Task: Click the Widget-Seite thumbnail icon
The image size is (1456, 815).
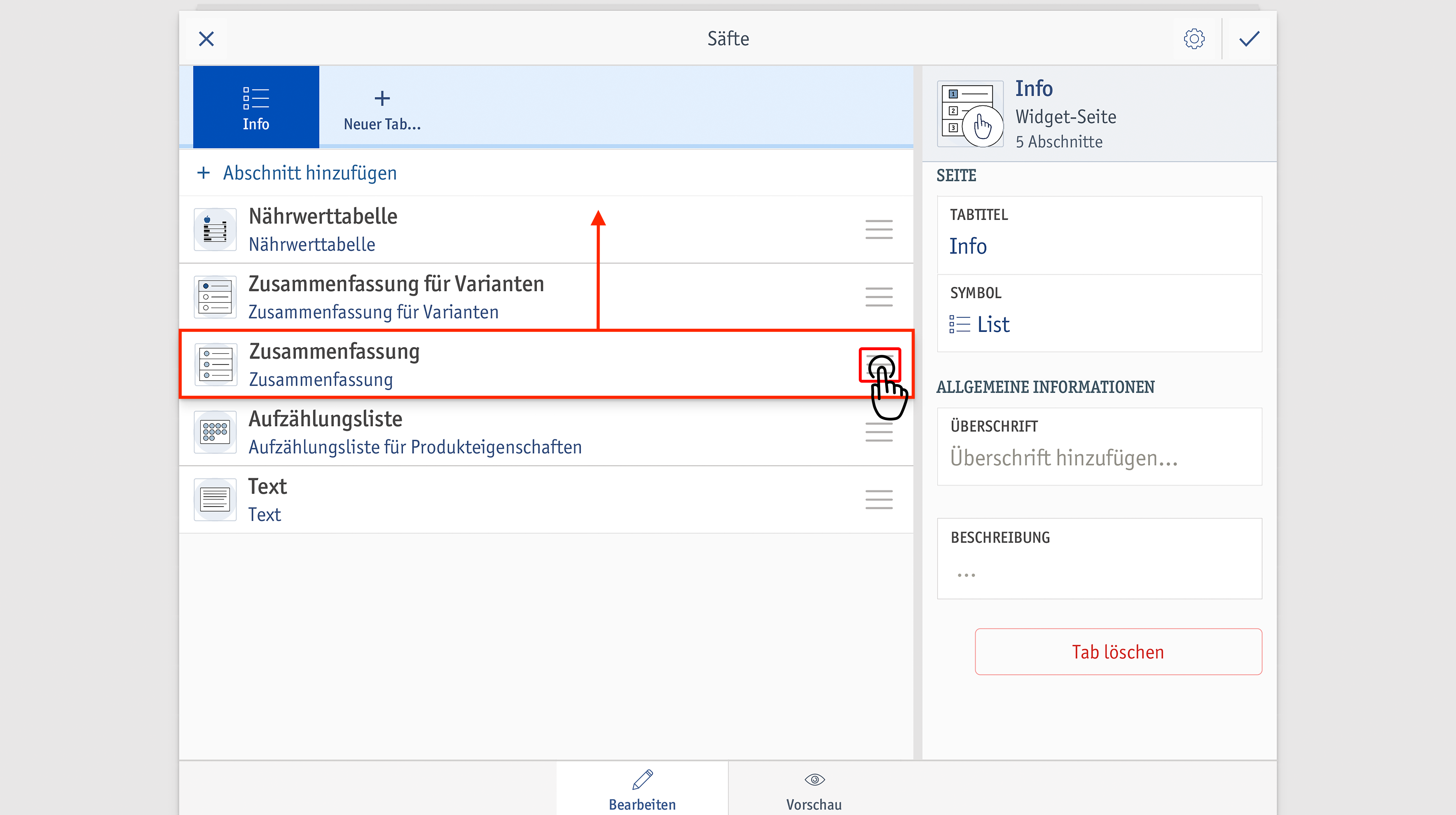Action: point(971,114)
